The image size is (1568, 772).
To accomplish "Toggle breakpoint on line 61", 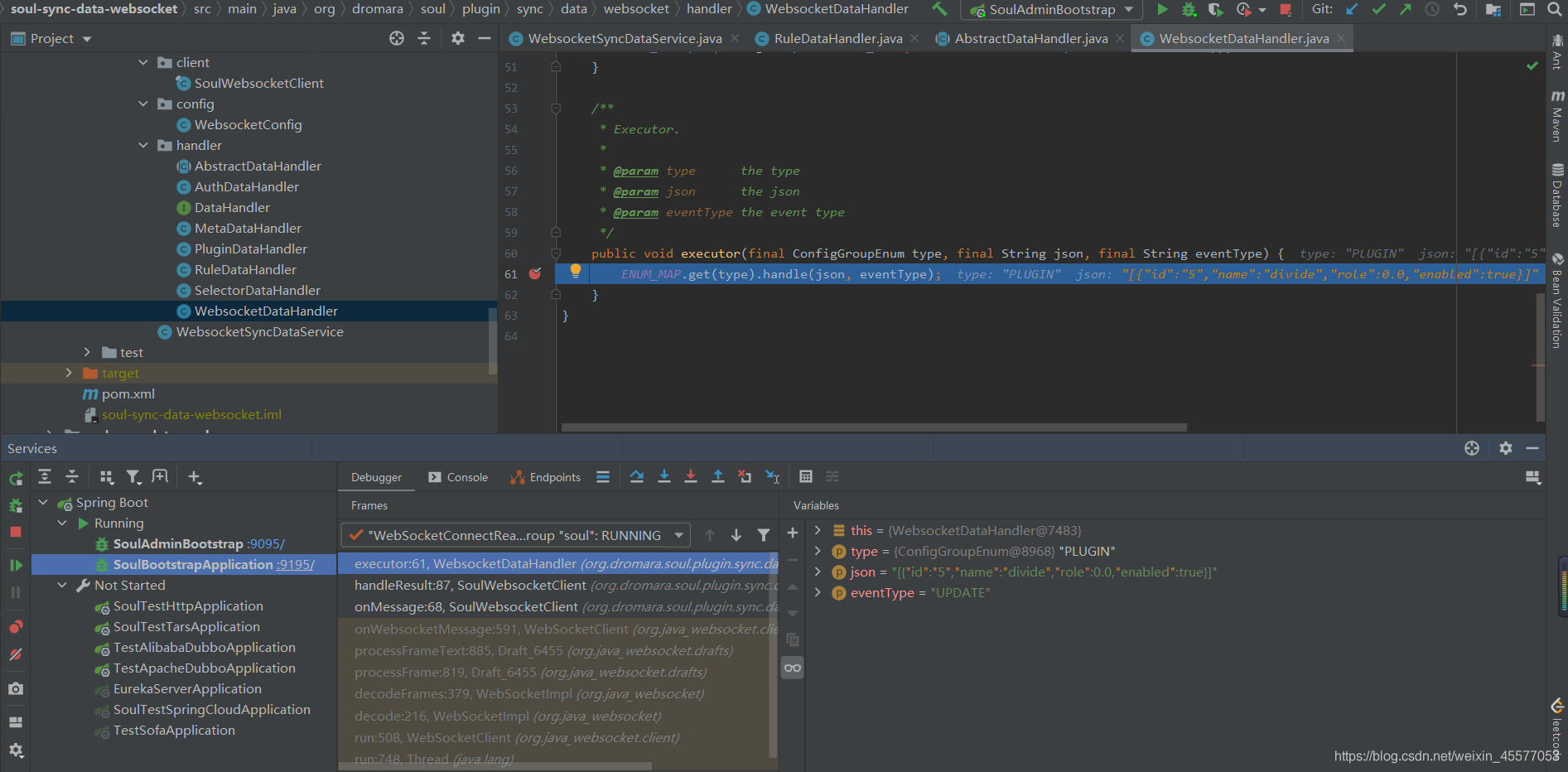I will click(x=535, y=274).
